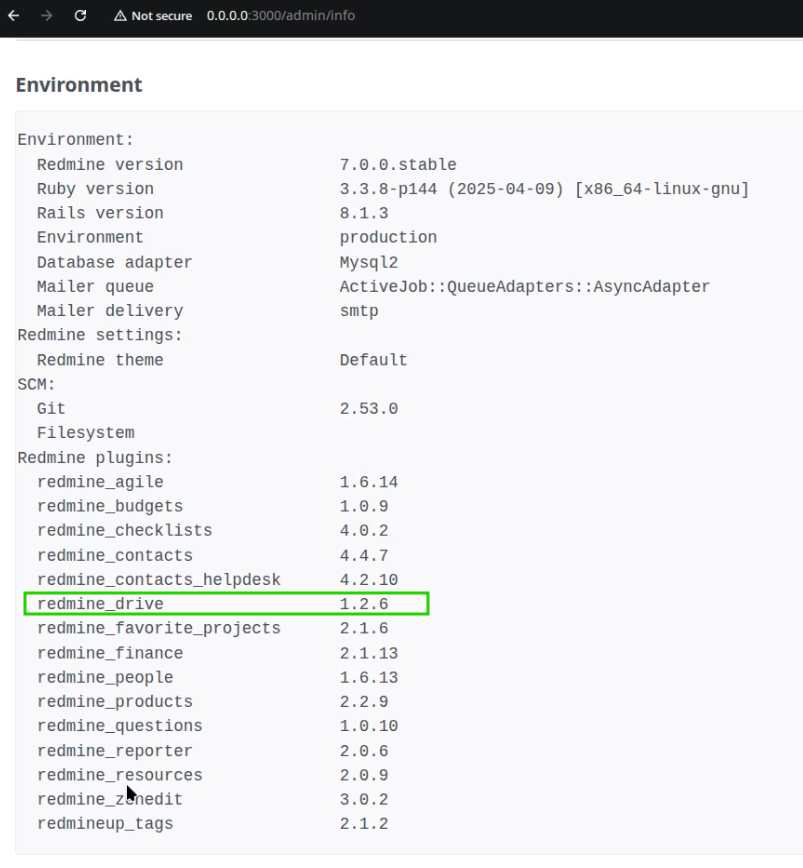
Task: Click the redmineup_tags version 2.1.2
Action: (364, 824)
